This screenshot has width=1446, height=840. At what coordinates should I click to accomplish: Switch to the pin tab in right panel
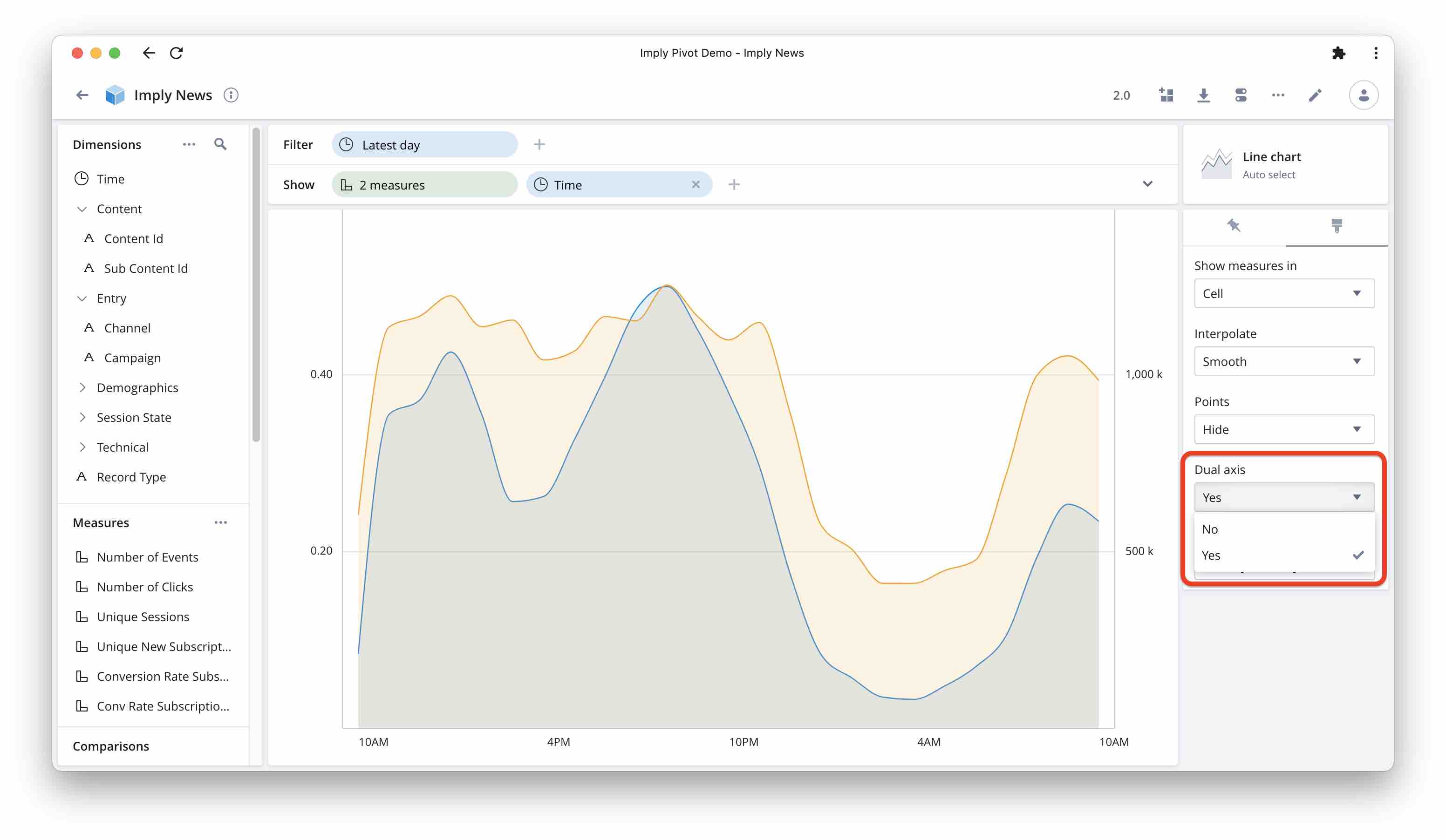pos(1234,226)
